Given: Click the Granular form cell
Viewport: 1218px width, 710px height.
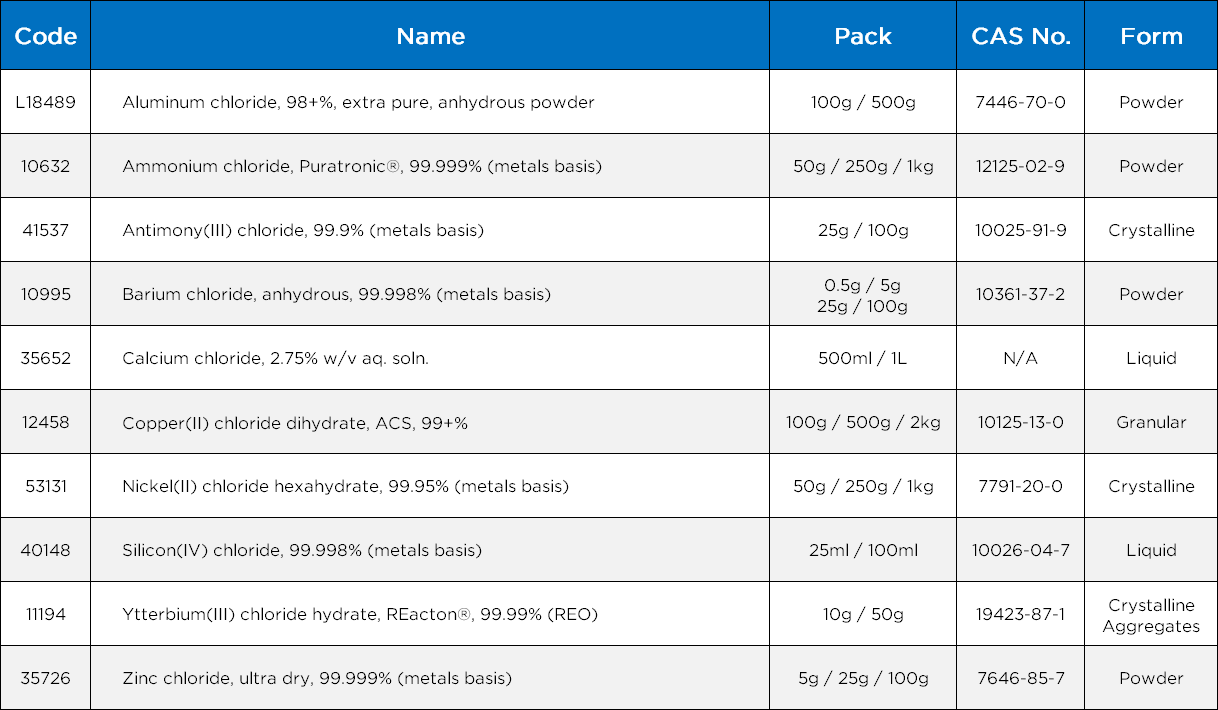Looking at the screenshot, I should pos(1151,422).
